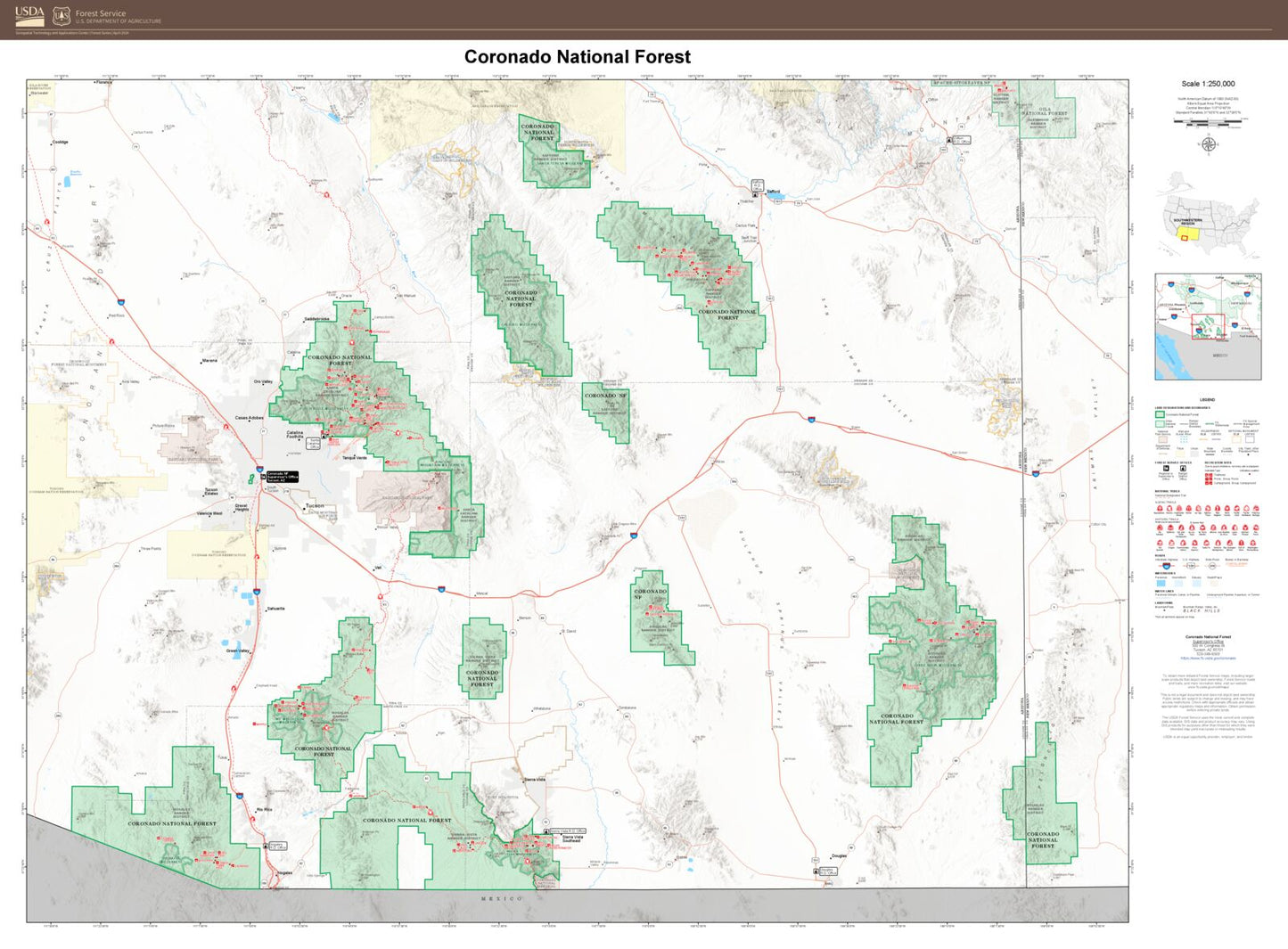Click the Tucson city label

315,506
